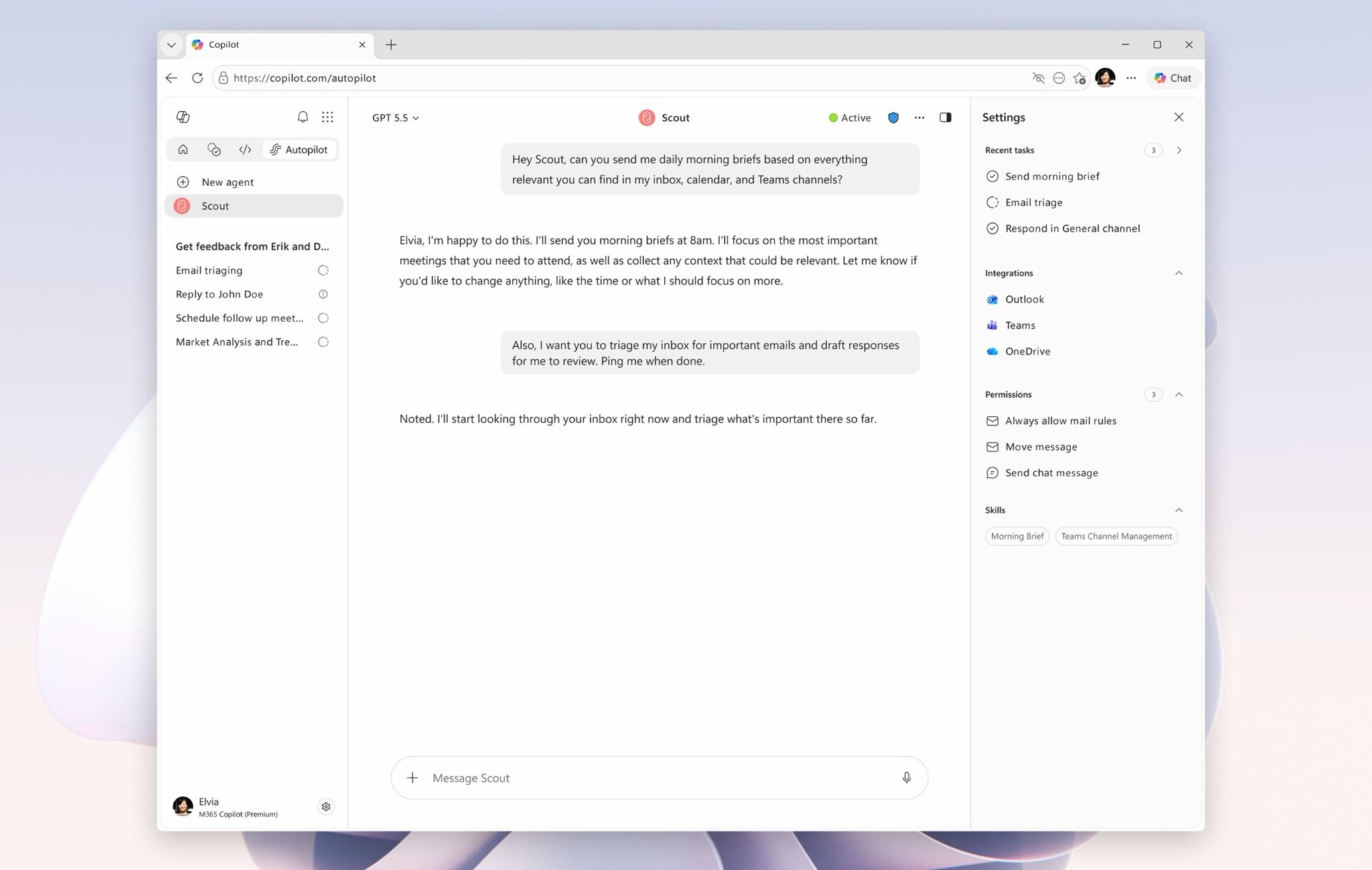The image size is (1372, 870).
Task: Close the Settings panel
Action: pos(1178,117)
